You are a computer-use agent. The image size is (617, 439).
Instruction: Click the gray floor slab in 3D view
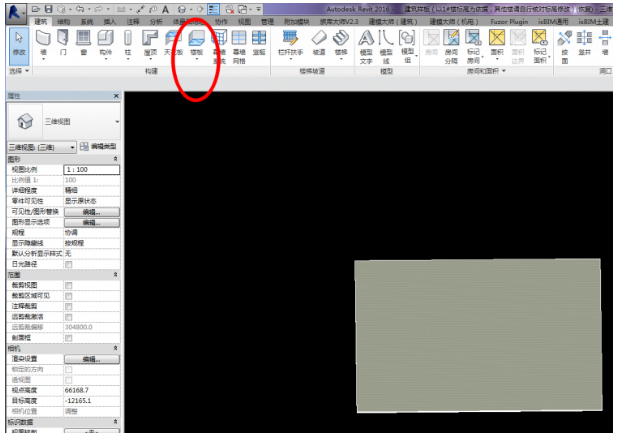coord(478,335)
